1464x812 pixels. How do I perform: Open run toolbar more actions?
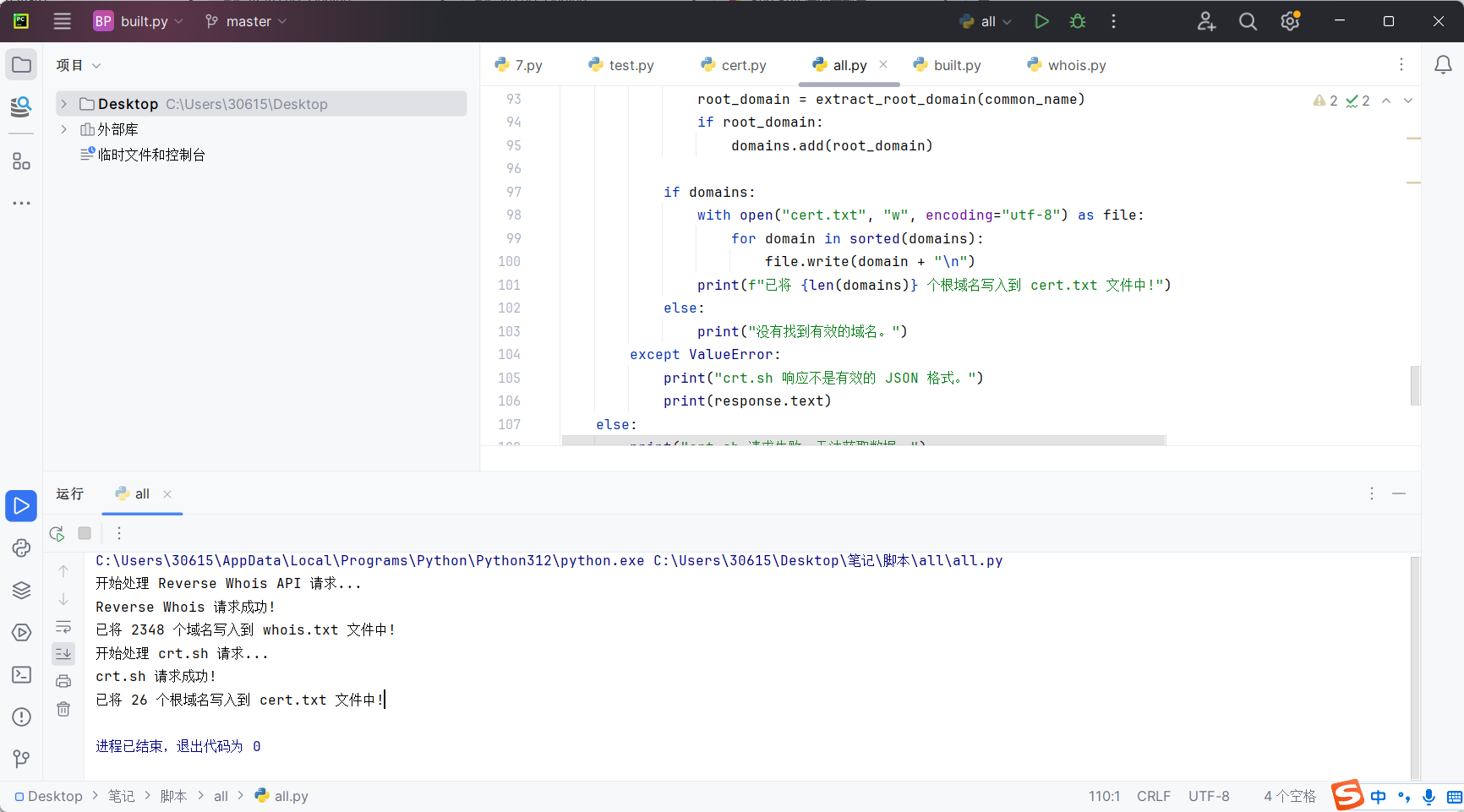tap(119, 533)
